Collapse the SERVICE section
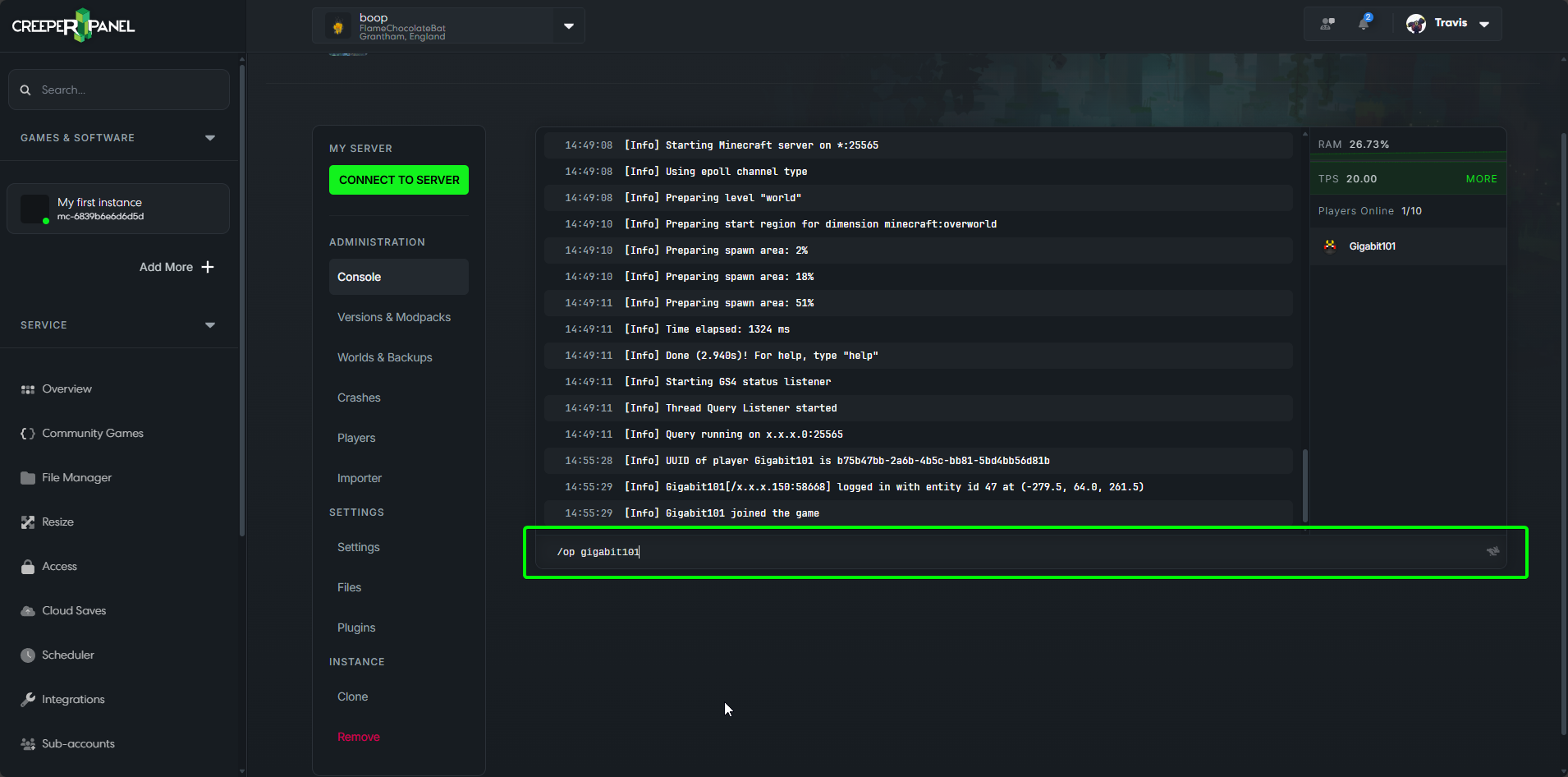This screenshot has width=1568, height=777. 210,325
